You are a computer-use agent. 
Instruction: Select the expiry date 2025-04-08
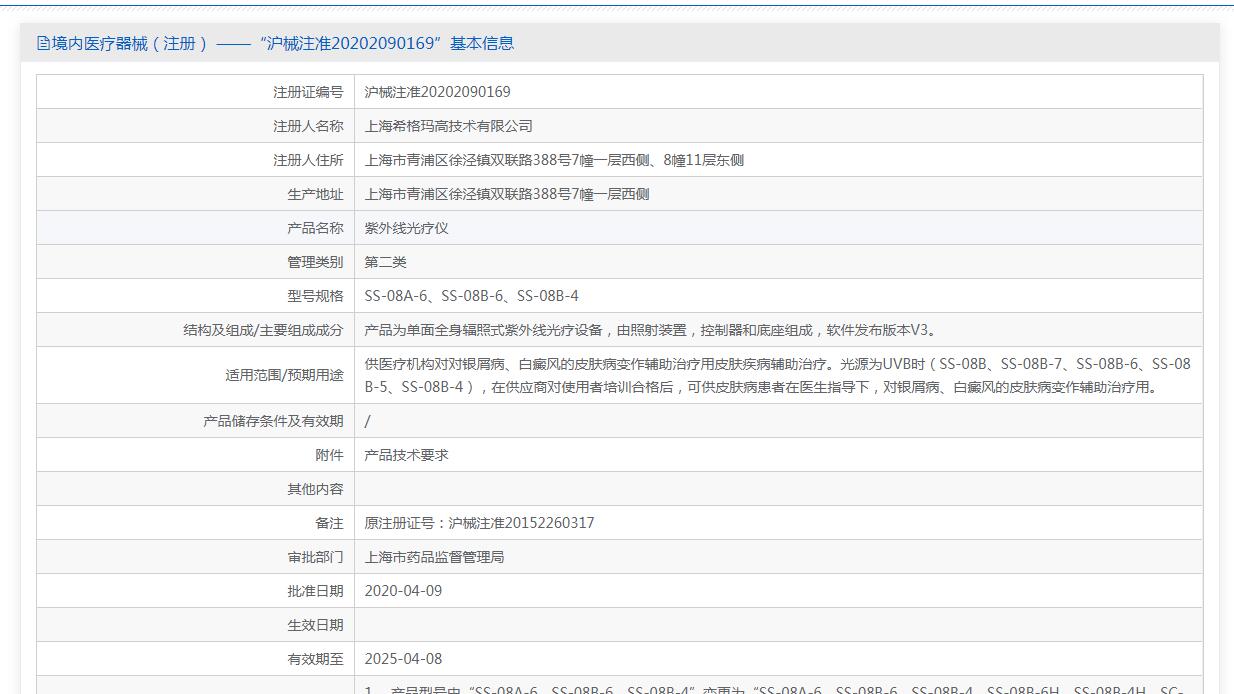[403, 659]
